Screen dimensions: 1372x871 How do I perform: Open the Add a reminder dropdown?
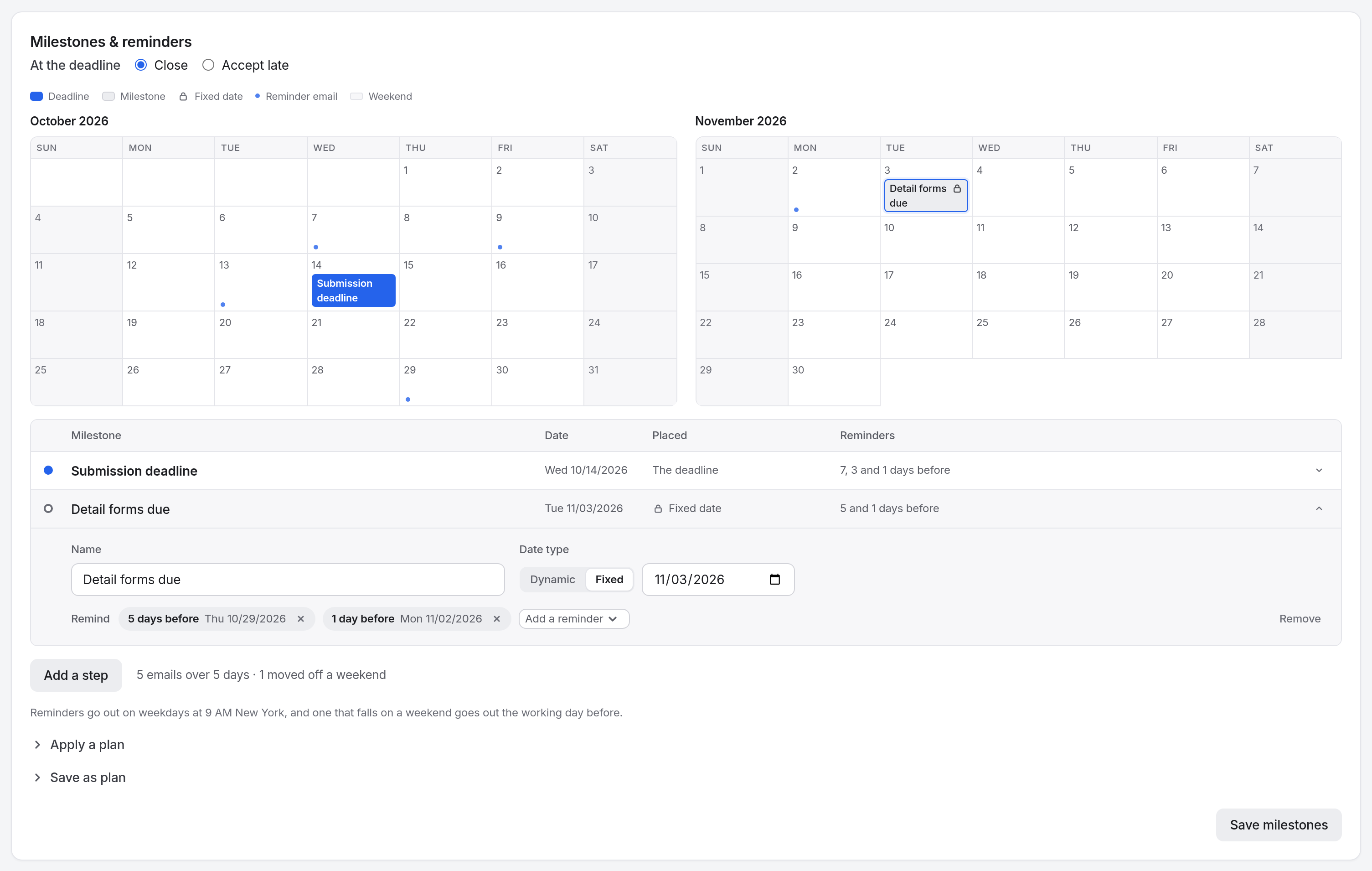coord(574,618)
